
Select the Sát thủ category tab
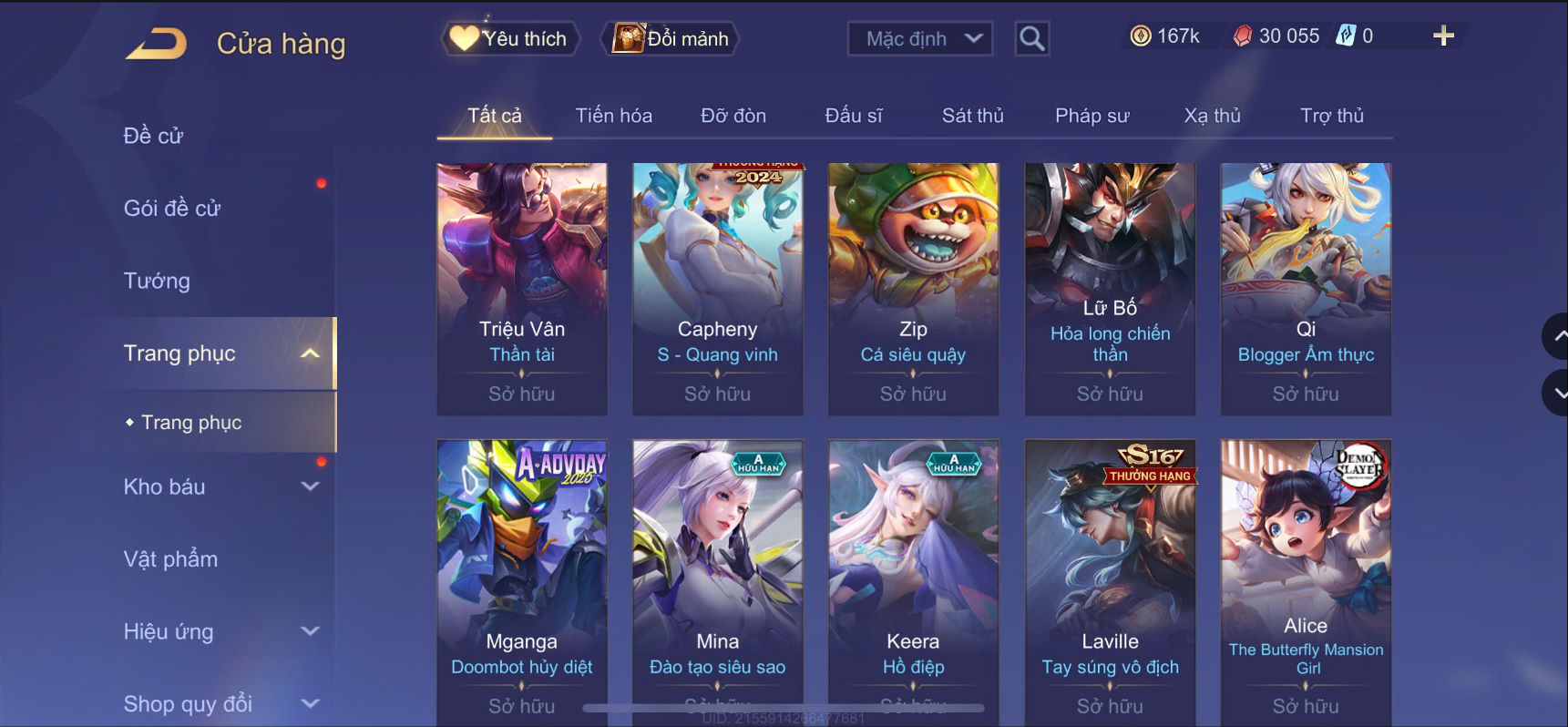click(972, 116)
